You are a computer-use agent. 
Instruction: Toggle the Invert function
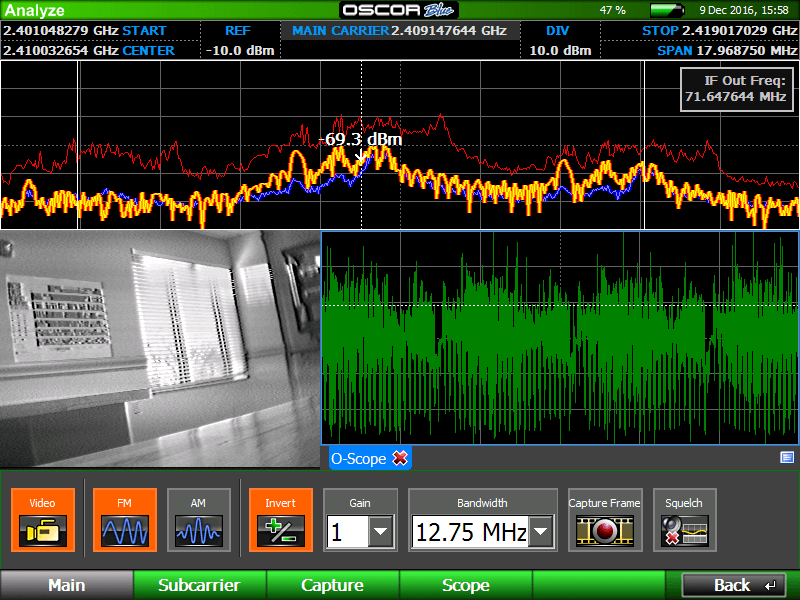[x=281, y=520]
